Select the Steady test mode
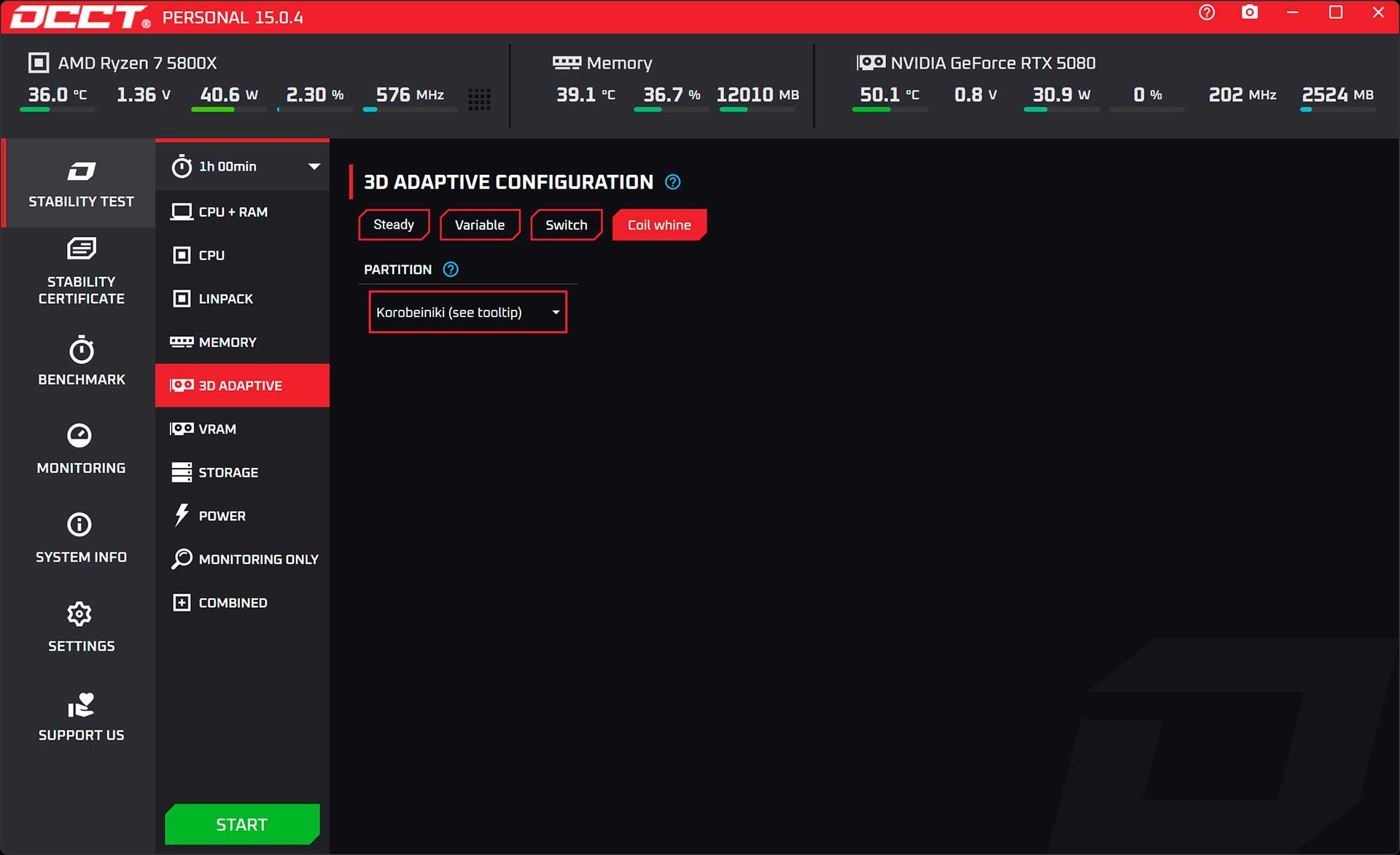The image size is (1400, 855). tap(394, 225)
